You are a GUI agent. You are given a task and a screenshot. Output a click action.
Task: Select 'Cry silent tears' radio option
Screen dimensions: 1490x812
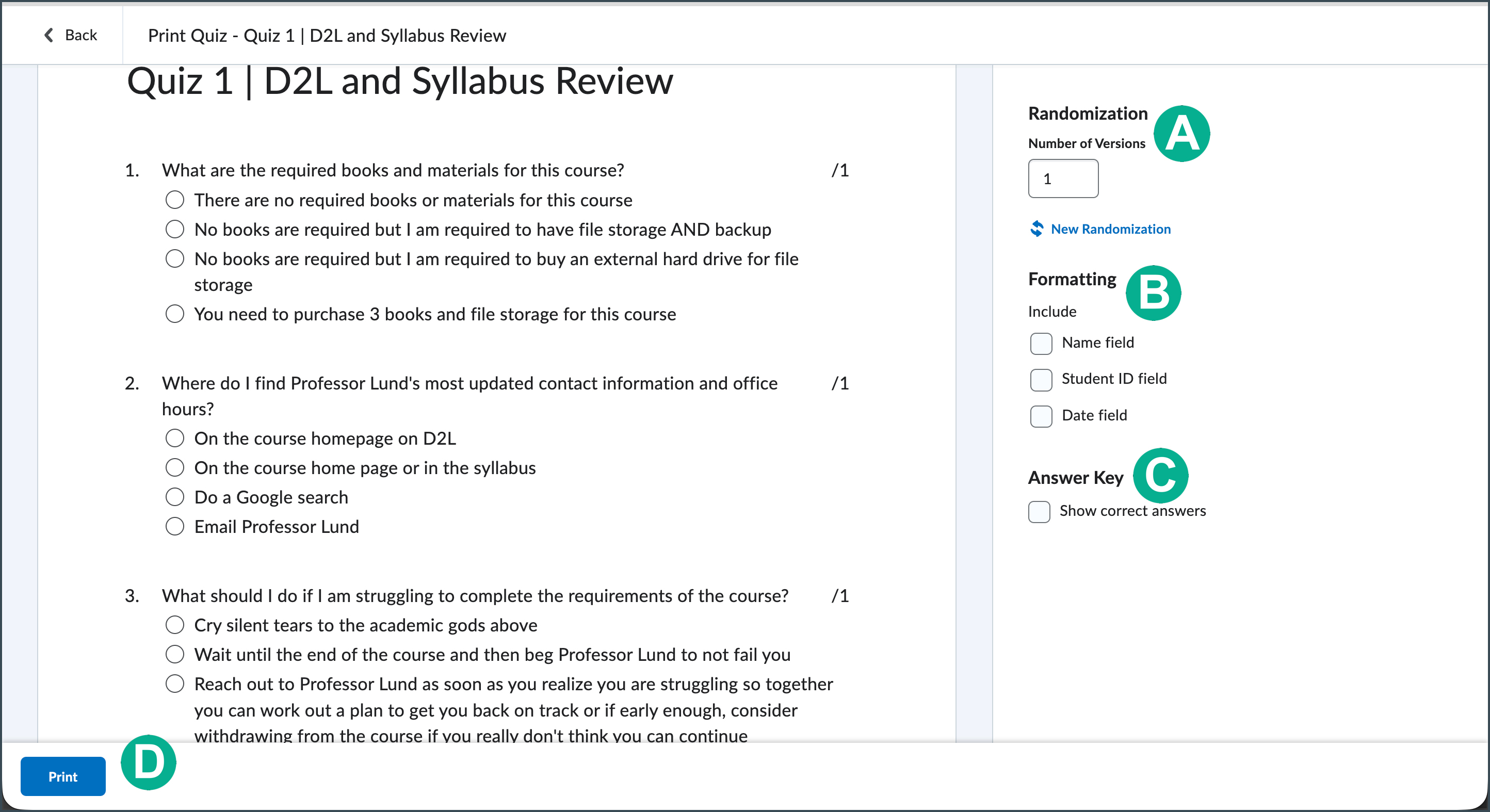tap(175, 625)
